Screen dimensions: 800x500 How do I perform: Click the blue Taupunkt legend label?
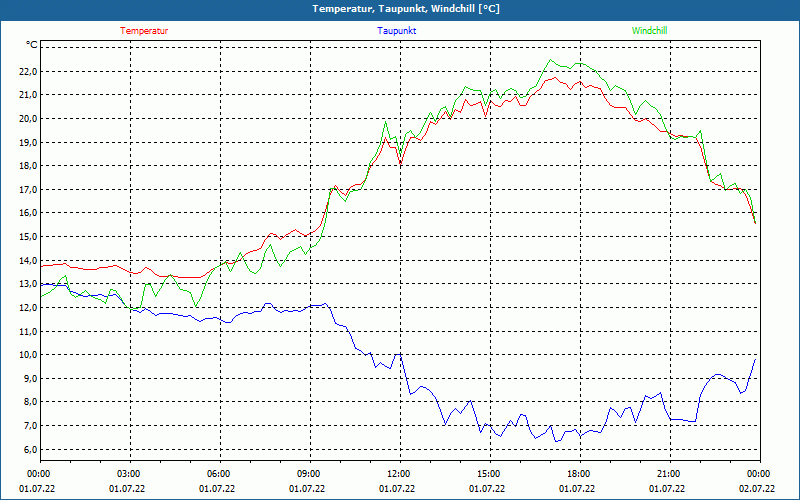click(x=396, y=31)
